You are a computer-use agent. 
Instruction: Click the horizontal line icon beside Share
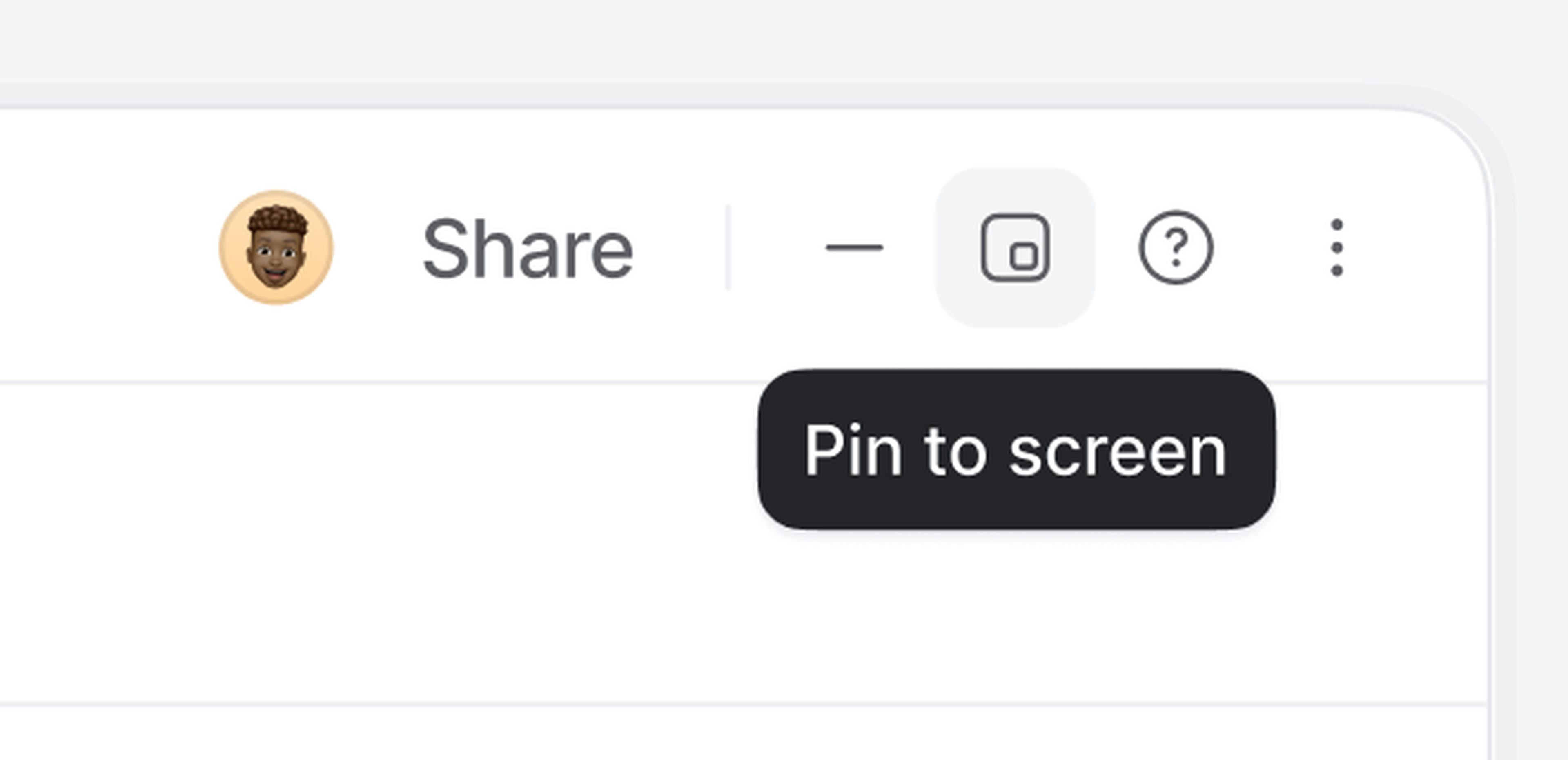(x=854, y=248)
